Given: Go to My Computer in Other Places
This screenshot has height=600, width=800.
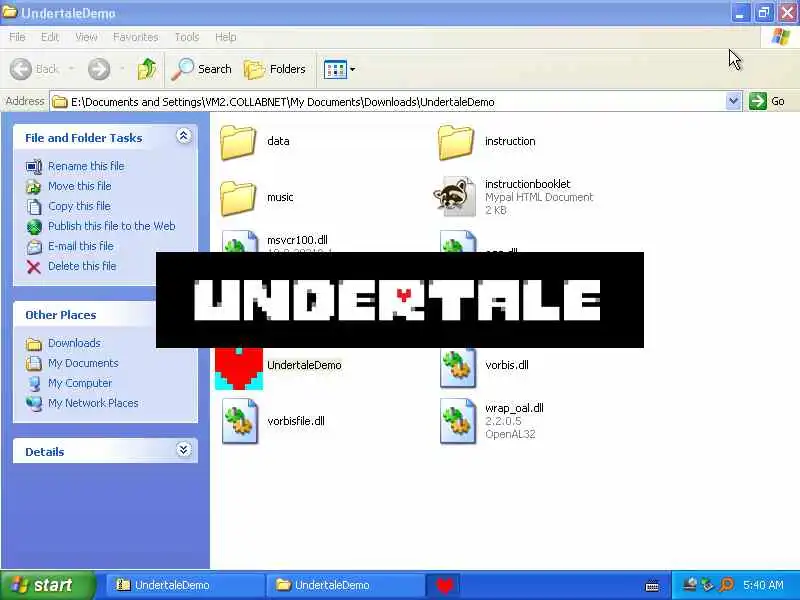Looking at the screenshot, I should tap(80, 383).
